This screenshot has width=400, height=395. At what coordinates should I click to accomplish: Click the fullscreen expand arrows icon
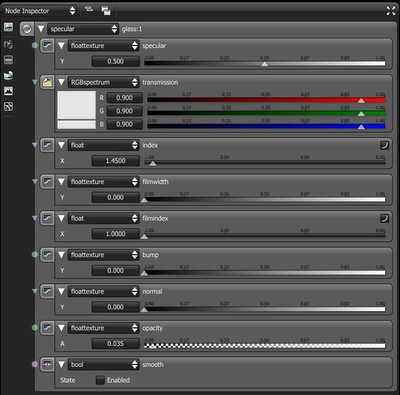(x=391, y=11)
